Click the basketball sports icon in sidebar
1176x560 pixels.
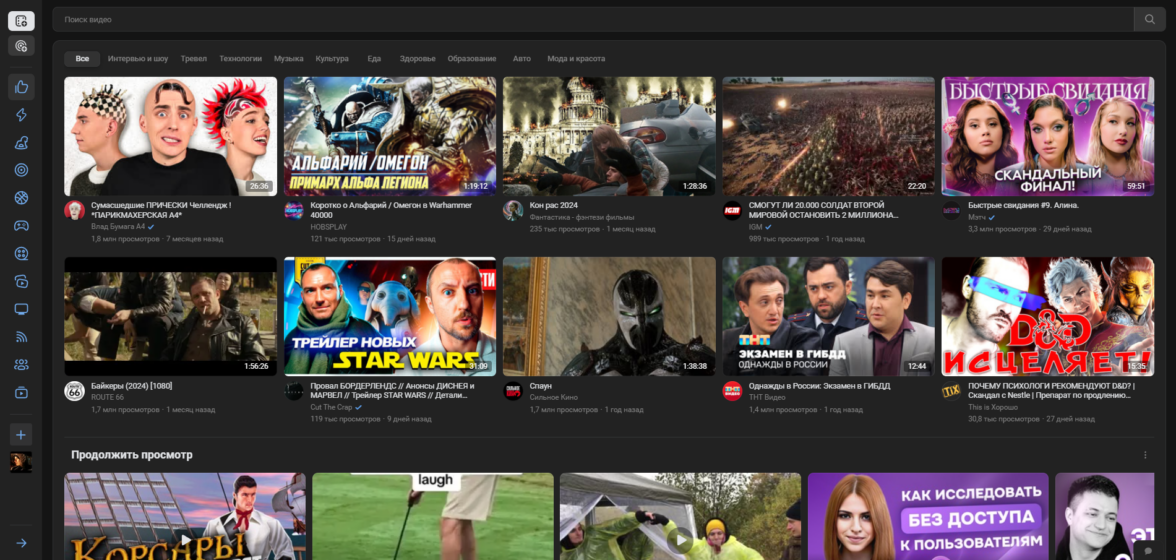point(21,198)
